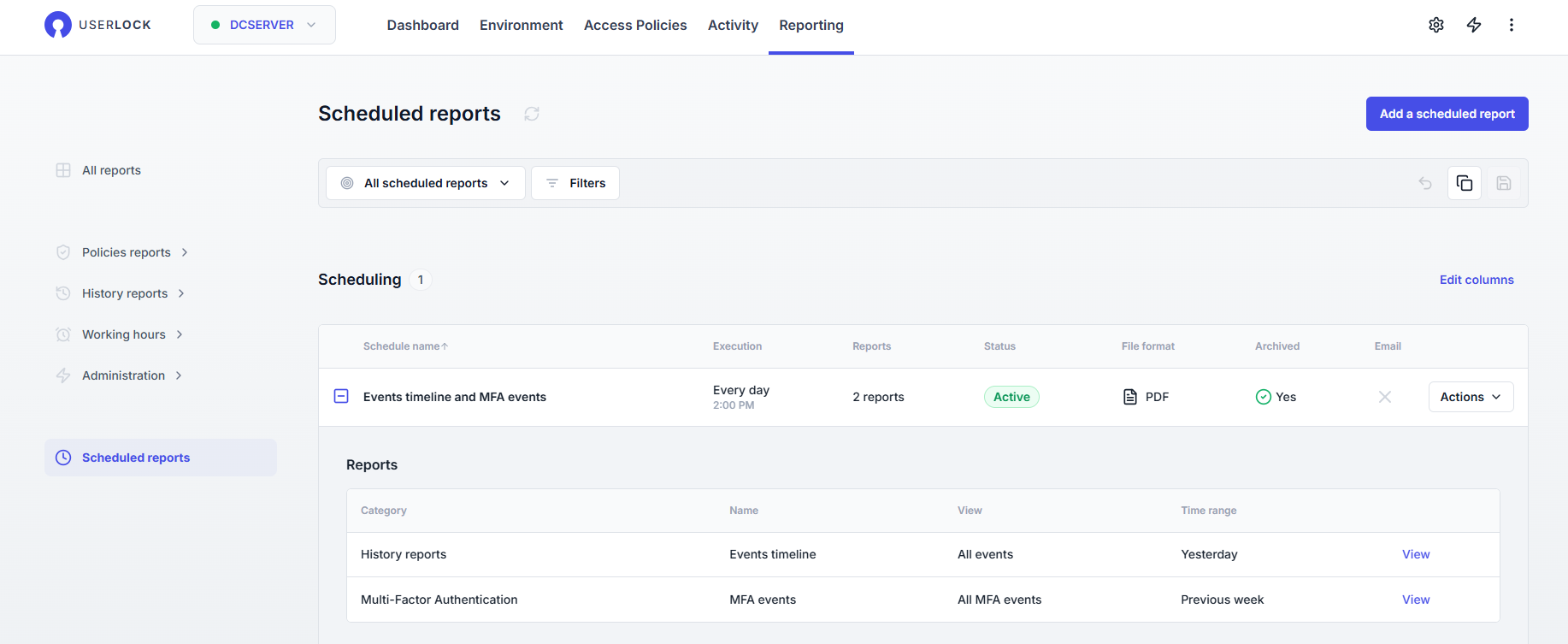This screenshot has width=1568, height=644.
Task: Open settings via the gear icon
Action: click(x=1436, y=25)
